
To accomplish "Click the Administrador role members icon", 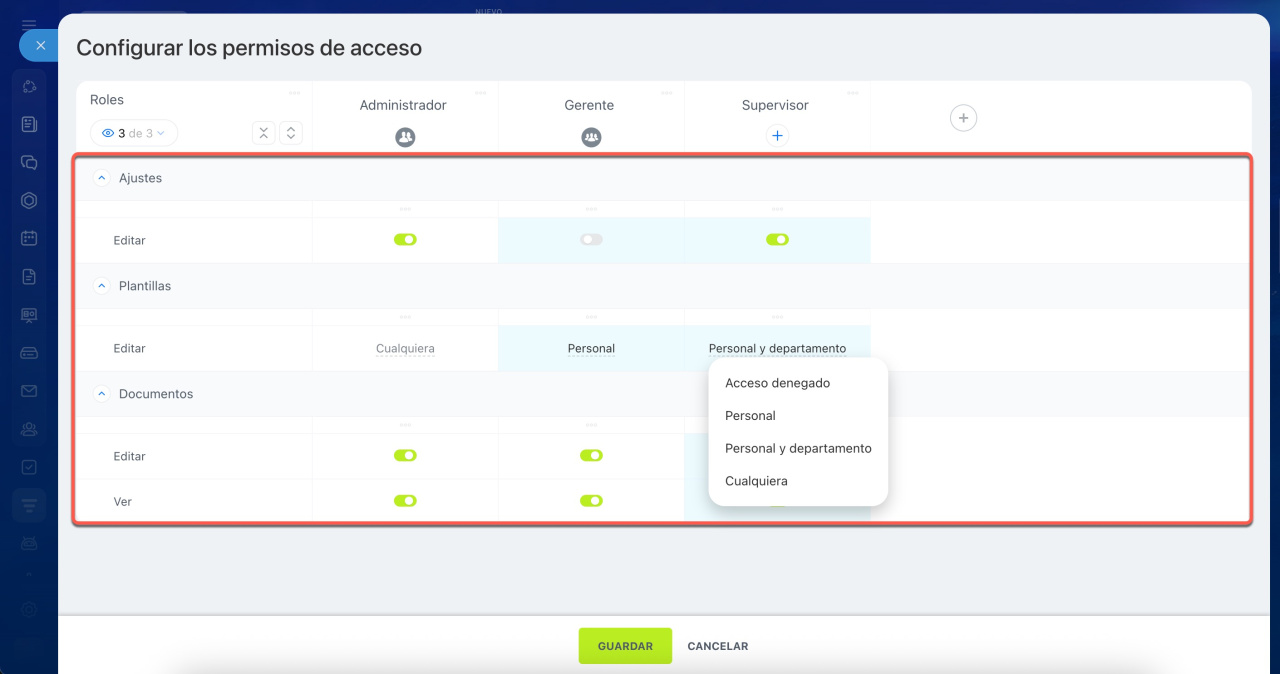I will [405, 137].
